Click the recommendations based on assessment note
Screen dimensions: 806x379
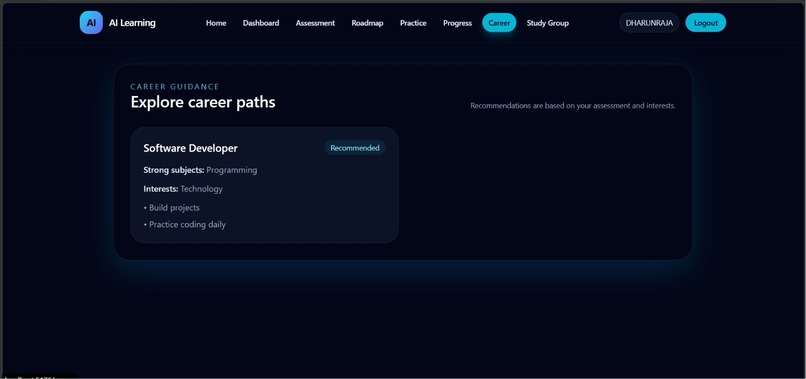(573, 105)
